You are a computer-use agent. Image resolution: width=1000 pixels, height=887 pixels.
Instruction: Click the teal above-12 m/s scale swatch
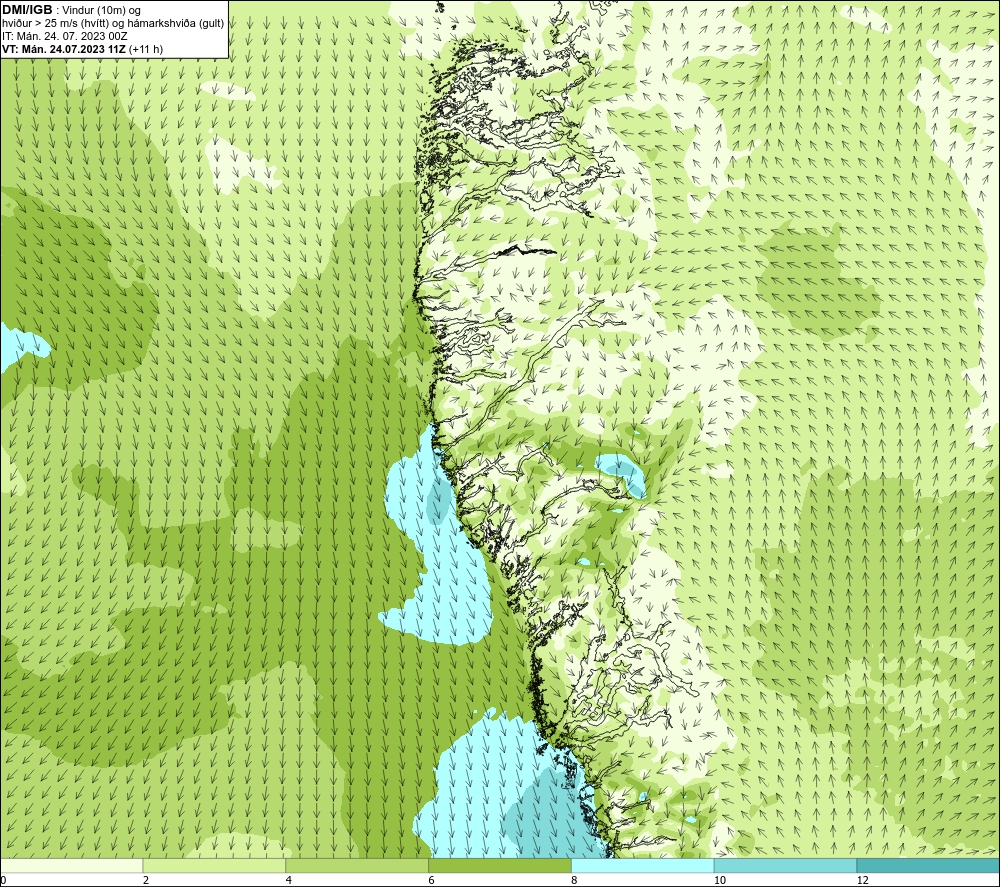coord(929,865)
